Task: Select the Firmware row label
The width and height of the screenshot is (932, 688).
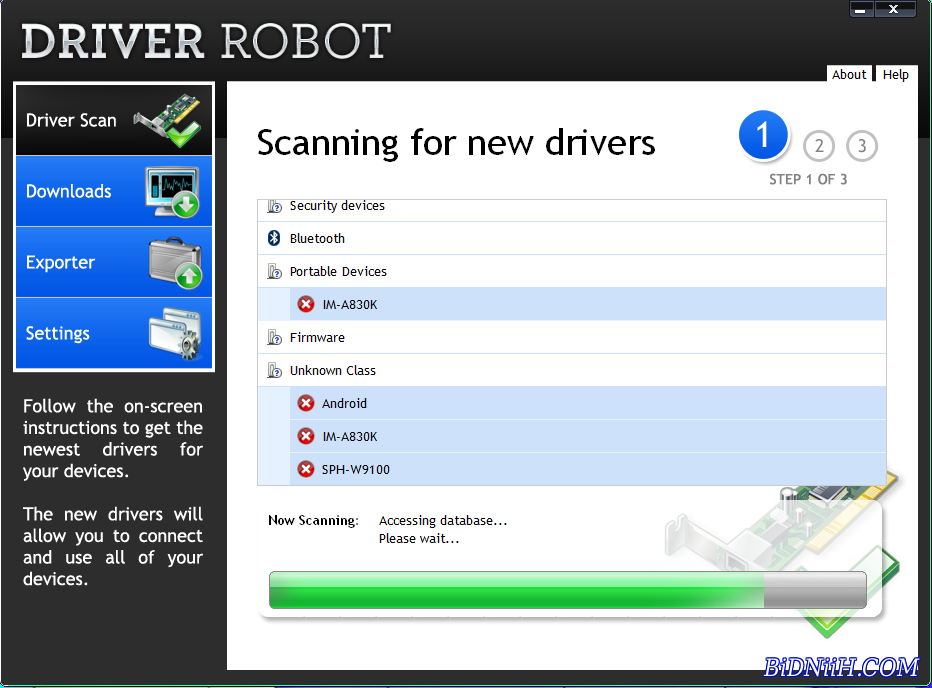Action: point(317,338)
